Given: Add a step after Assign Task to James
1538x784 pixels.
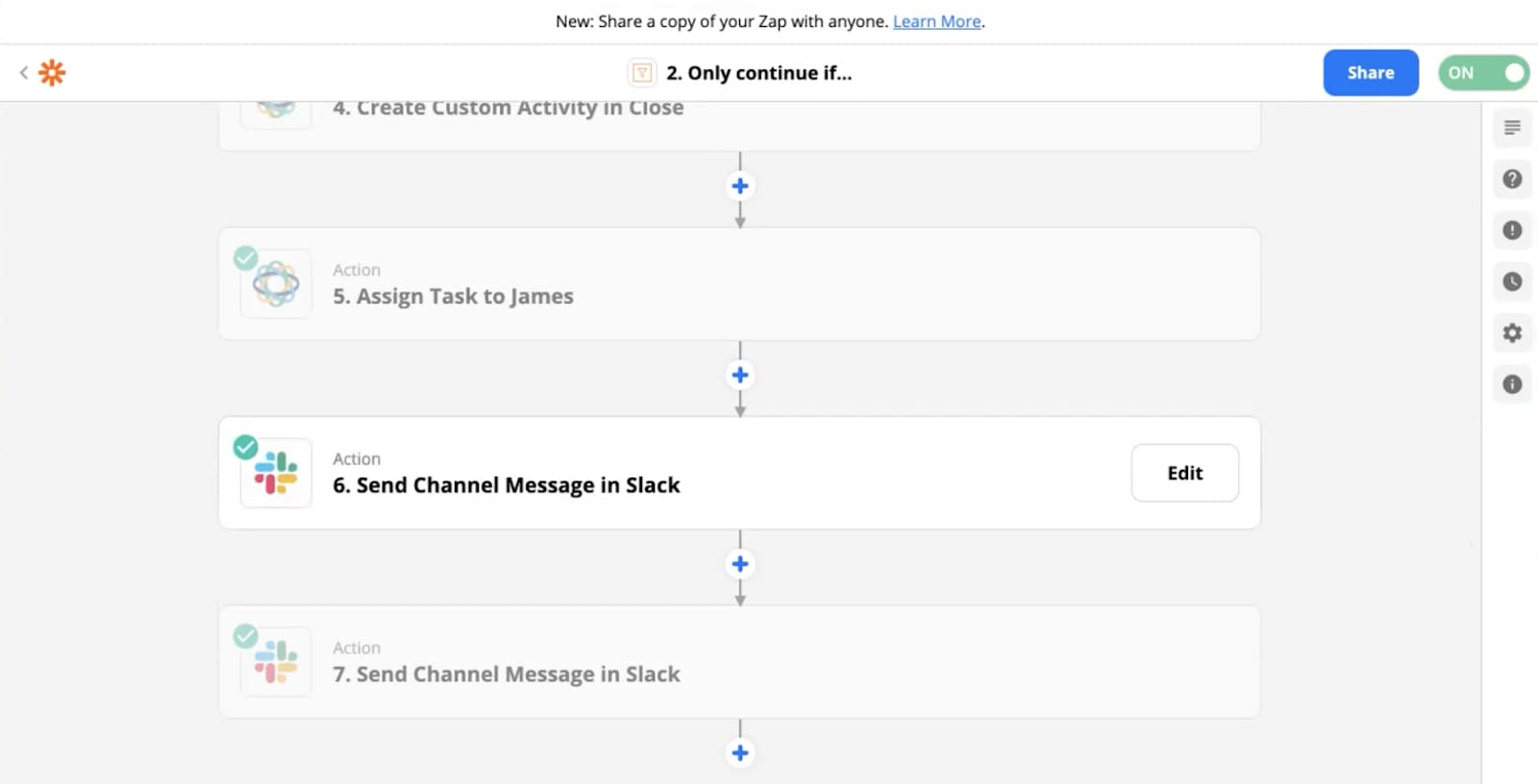Looking at the screenshot, I should point(740,375).
